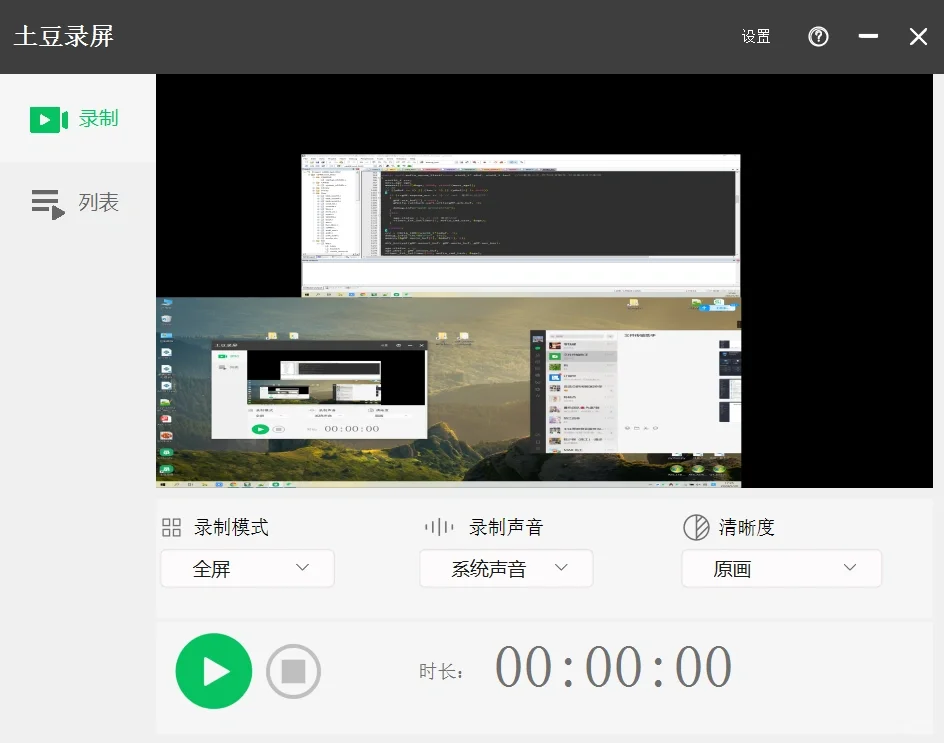The image size is (944, 743).
Task: Click the 00:00:00 duration timer
Action: (x=613, y=667)
